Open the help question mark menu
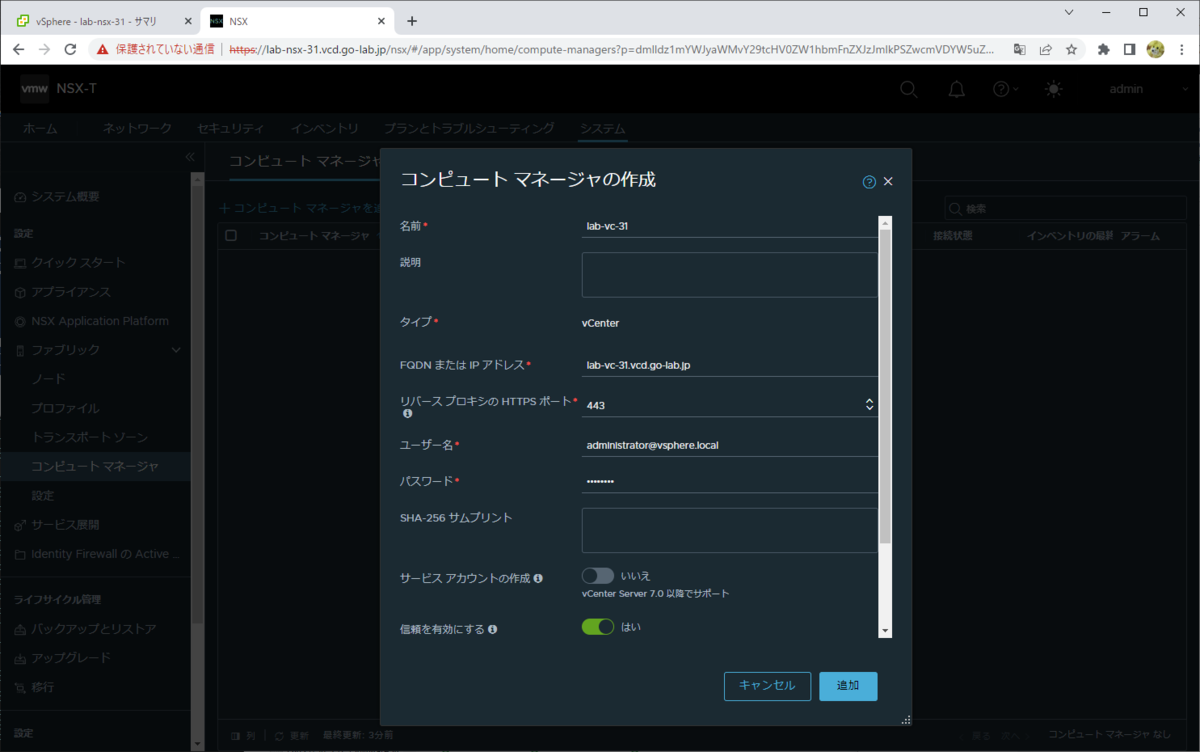 (1004, 89)
